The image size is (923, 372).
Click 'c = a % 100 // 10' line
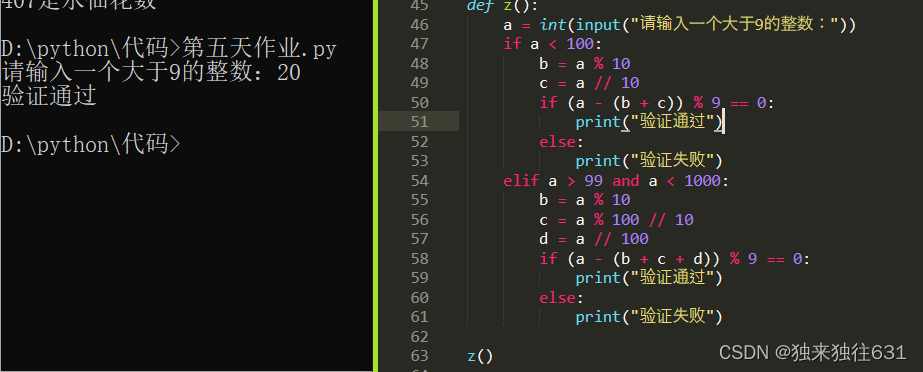click(616, 220)
